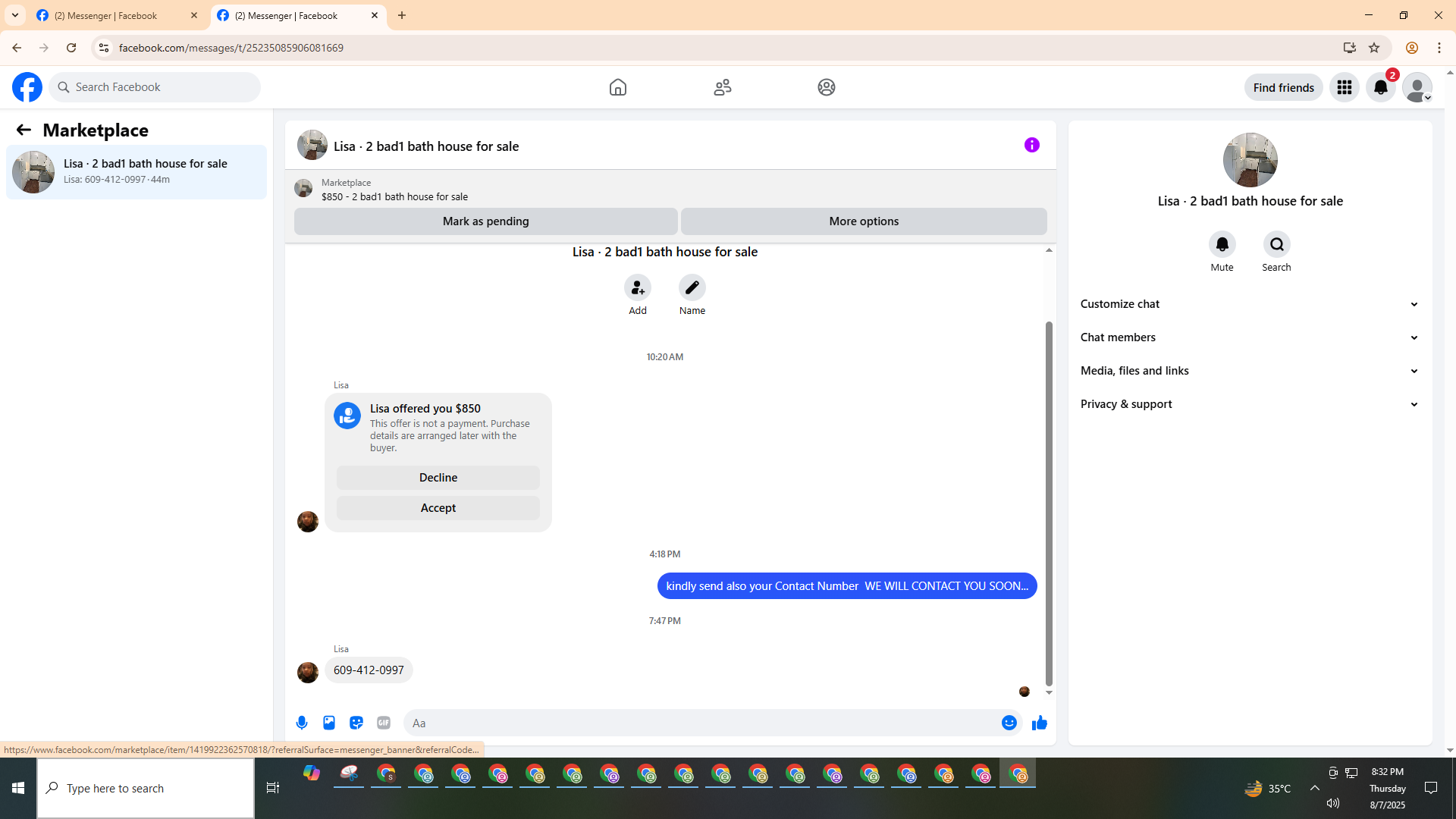This screenshot has height=819, width=1456.
Task: Mute the conversation with bell icon
Action: (1222, 244)
